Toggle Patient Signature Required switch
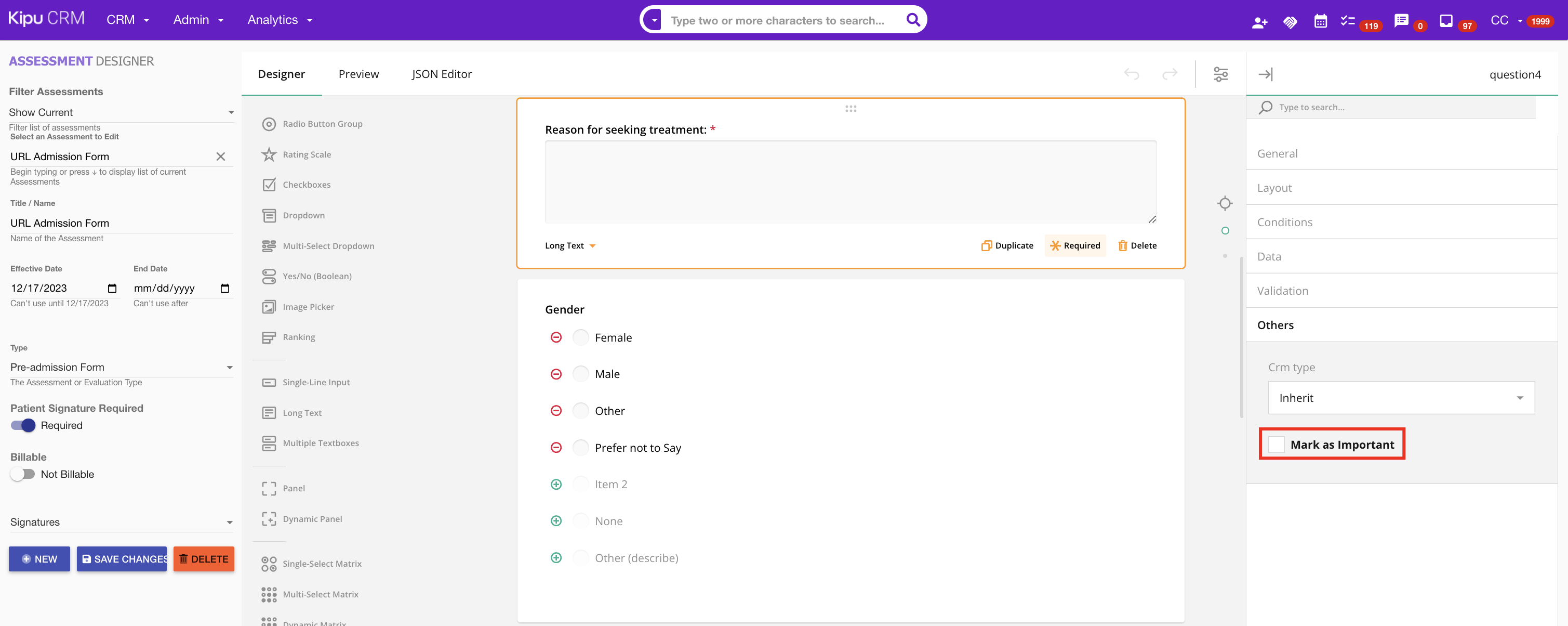Viewport: 1568px width, 626px height. tap(23, 426)
